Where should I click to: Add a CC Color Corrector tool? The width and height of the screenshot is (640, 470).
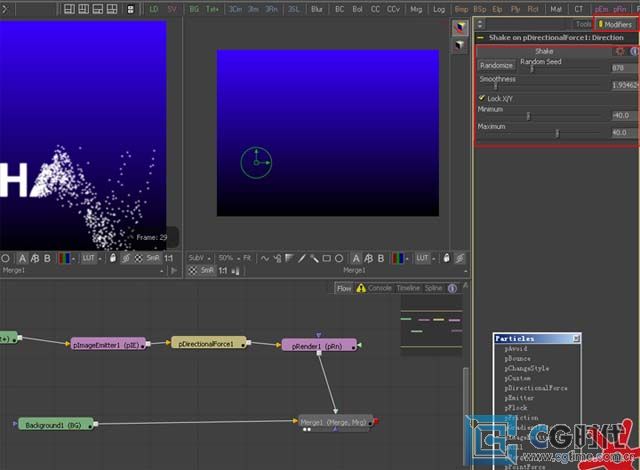[x=375, y=9]
